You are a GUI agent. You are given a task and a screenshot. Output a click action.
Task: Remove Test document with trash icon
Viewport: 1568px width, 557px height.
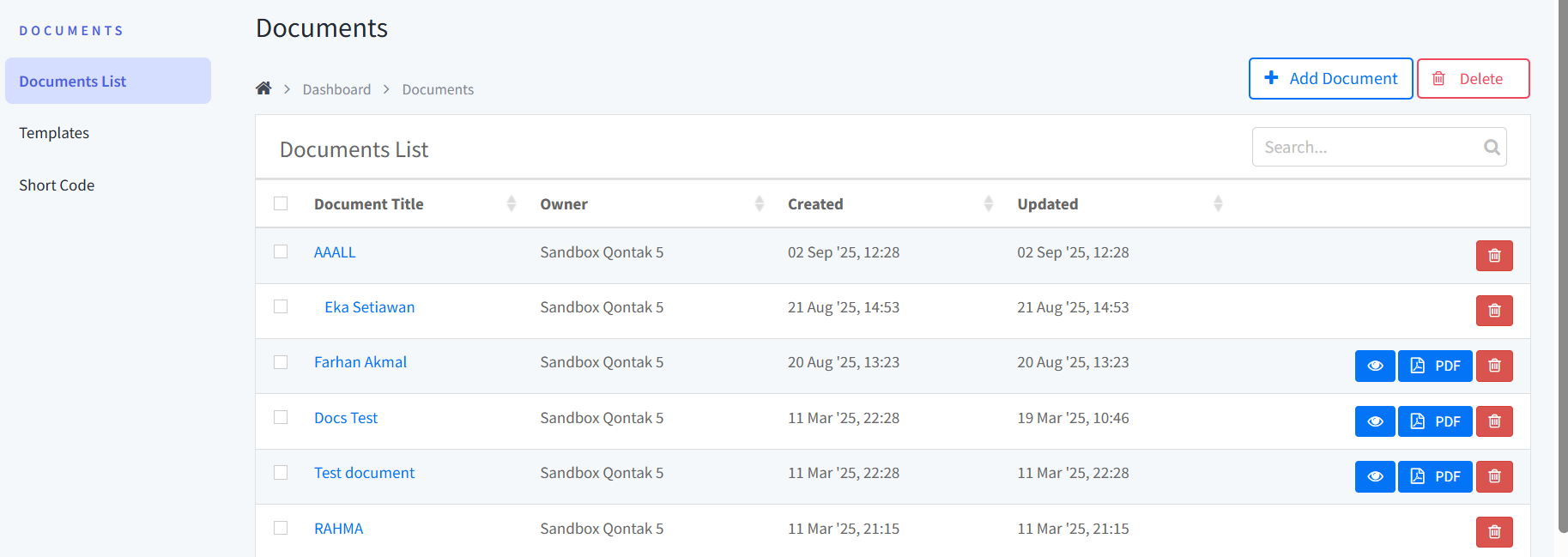tap(1493, 476)
